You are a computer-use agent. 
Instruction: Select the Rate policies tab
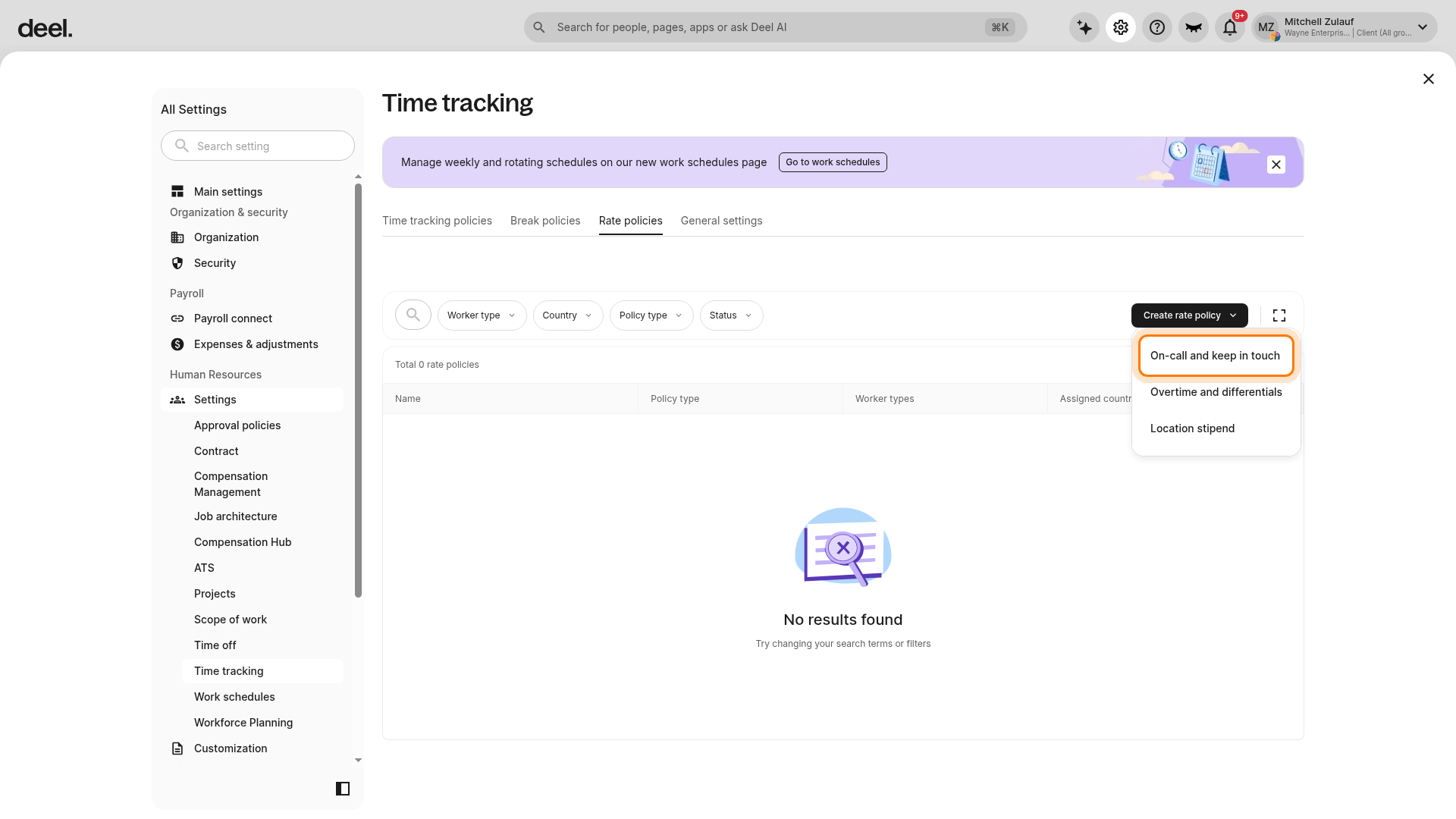(x=630, y=221)
